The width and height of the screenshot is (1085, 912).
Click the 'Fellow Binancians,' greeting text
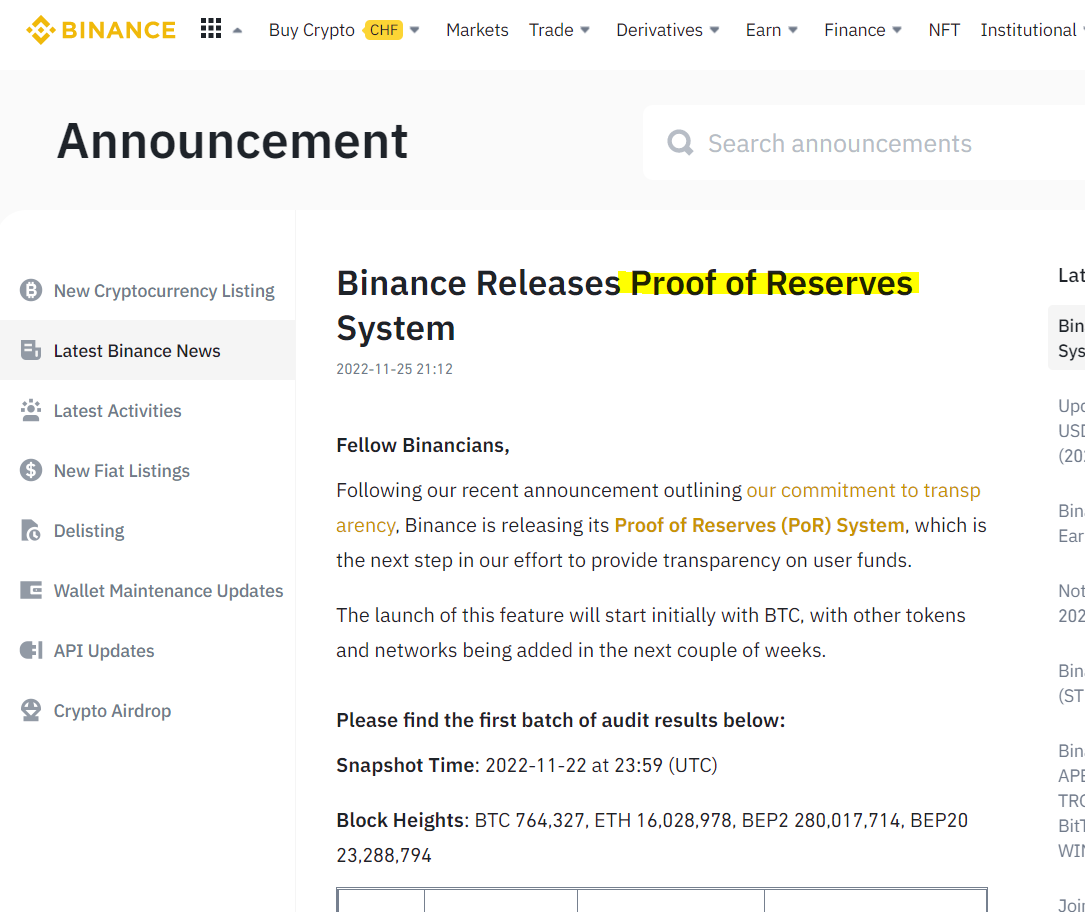click(x=423, y=445)
